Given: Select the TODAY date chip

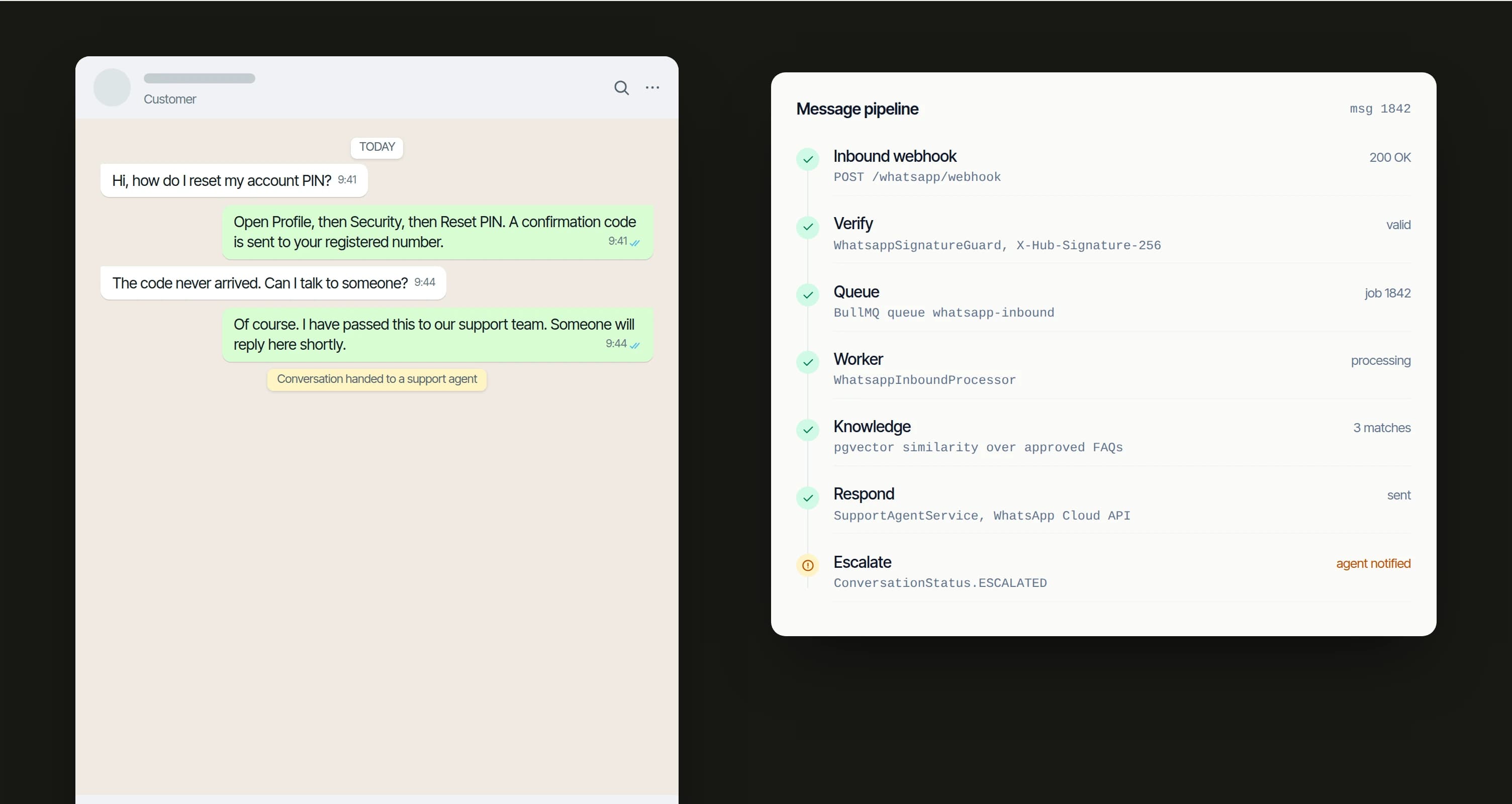Looking at the screenshot, I should [x=377, y=147].
